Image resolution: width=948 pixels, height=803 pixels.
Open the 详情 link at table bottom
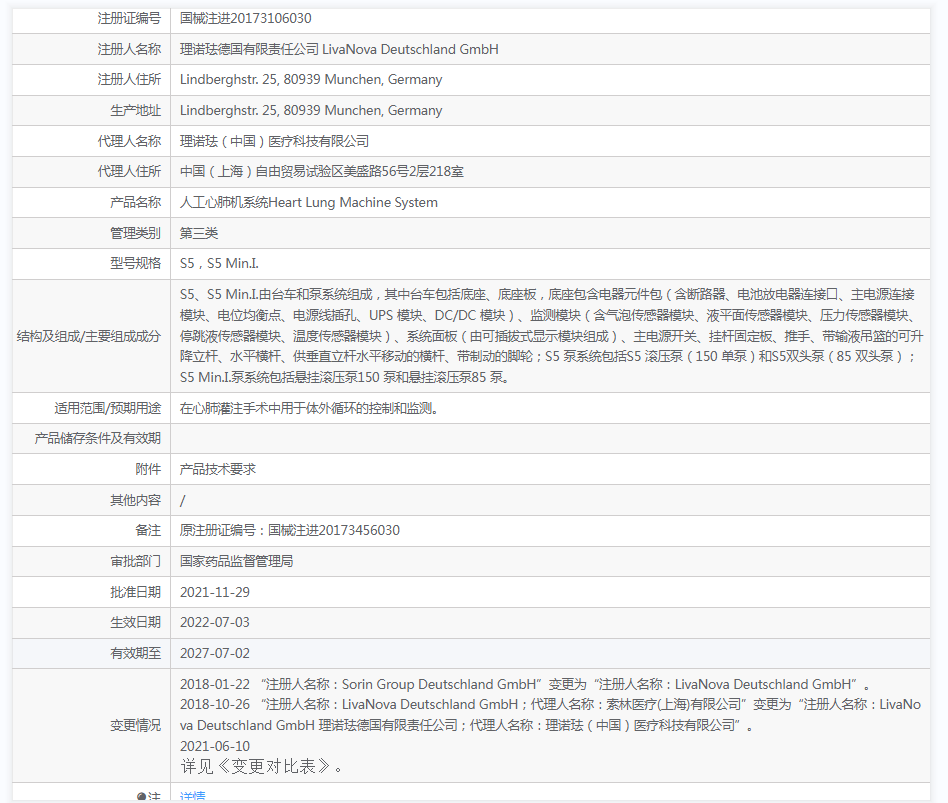click(x=192, y=796)
